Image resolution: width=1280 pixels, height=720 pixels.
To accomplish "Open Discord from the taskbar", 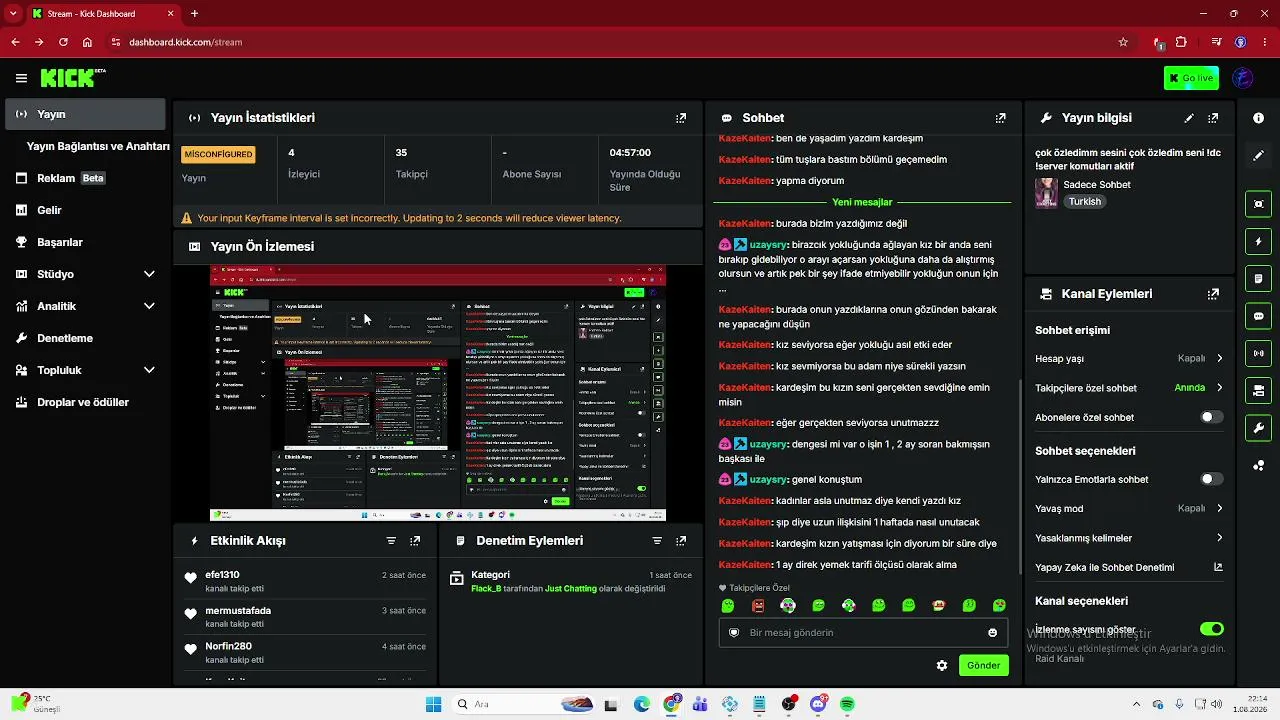I will 818,704.
